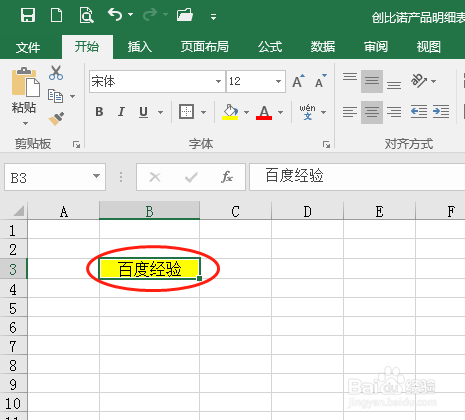
Task: Open print preview from quick access toolbar
Action: [x=86, y=15]
